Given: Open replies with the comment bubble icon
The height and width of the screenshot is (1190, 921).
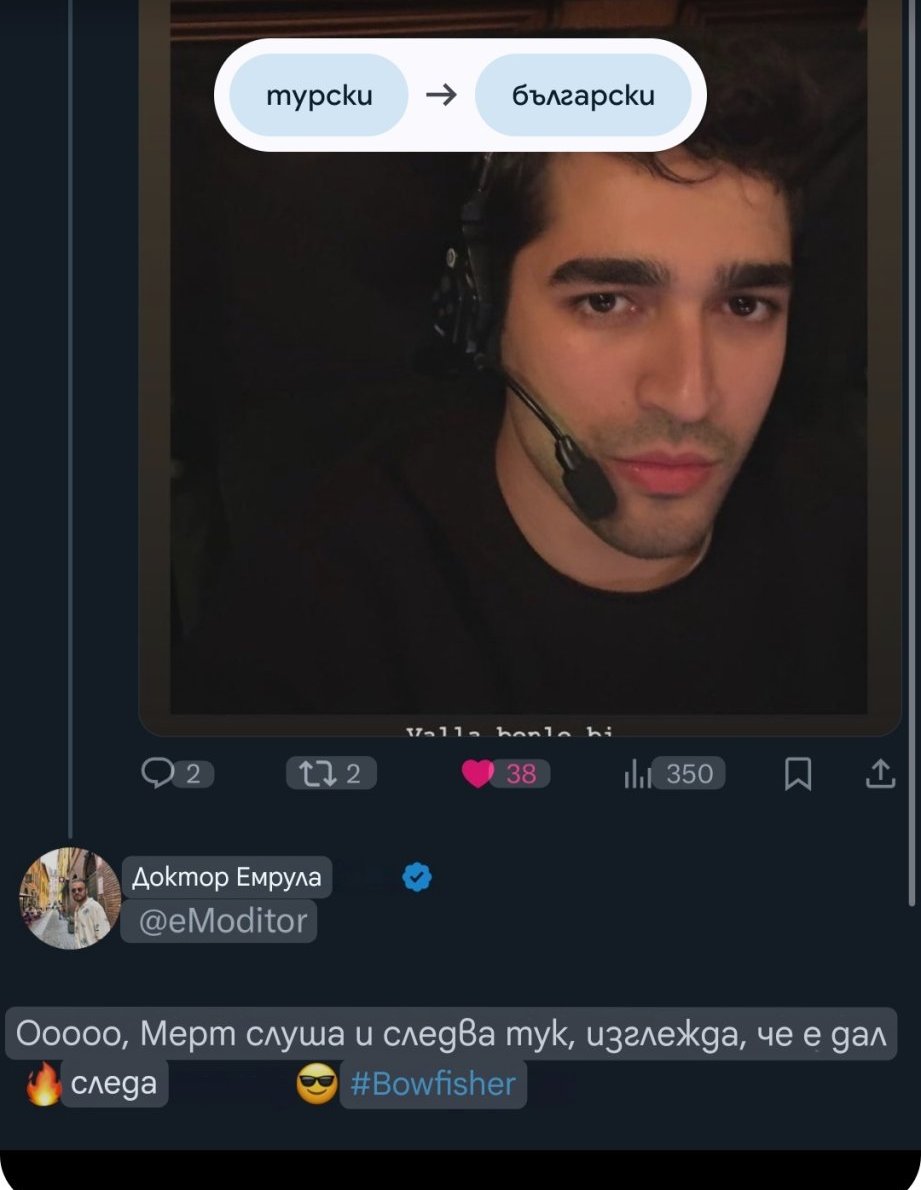Looking at the screenshot, I should point(158,773).
